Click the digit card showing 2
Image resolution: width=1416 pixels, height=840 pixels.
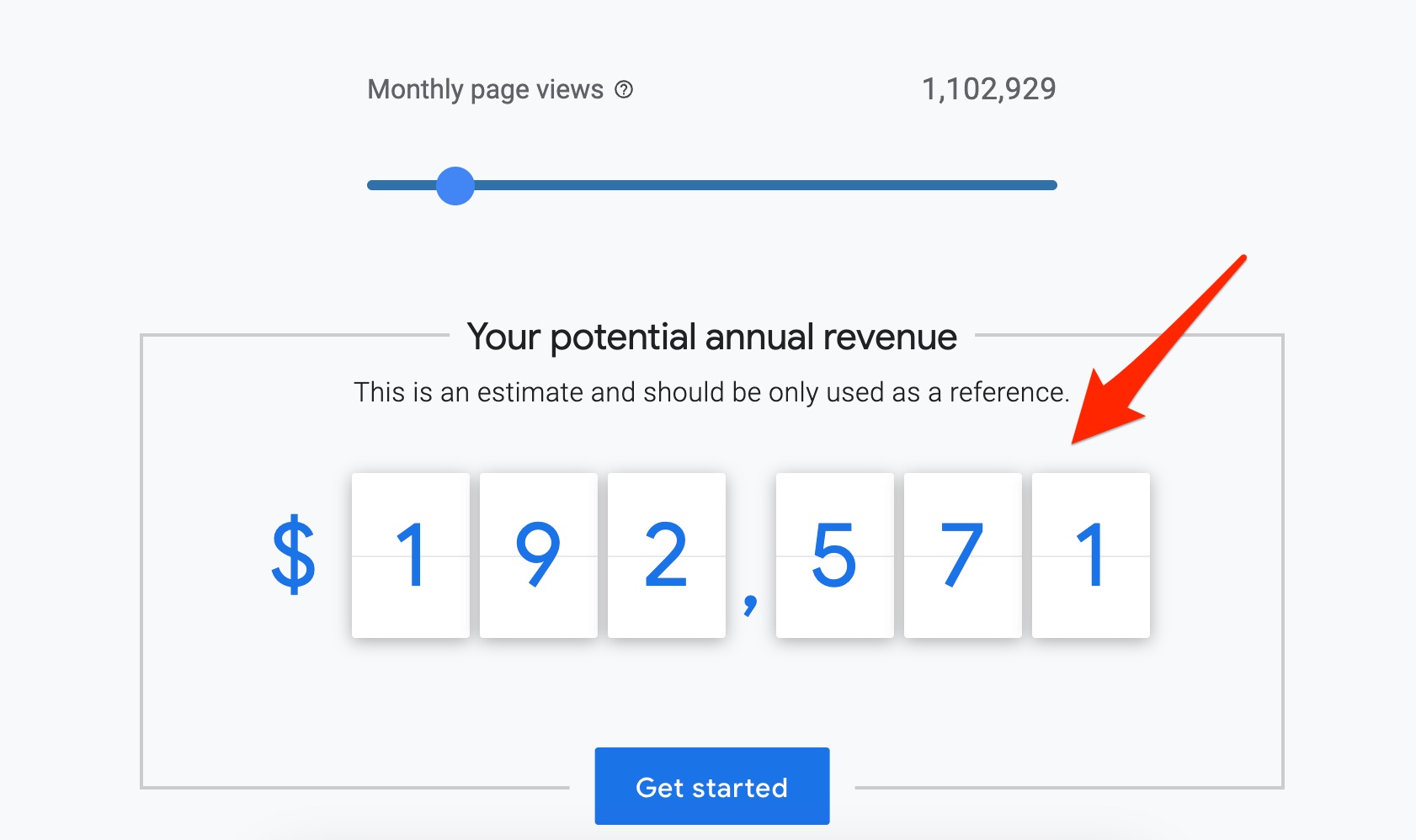(x=667, y=556)
